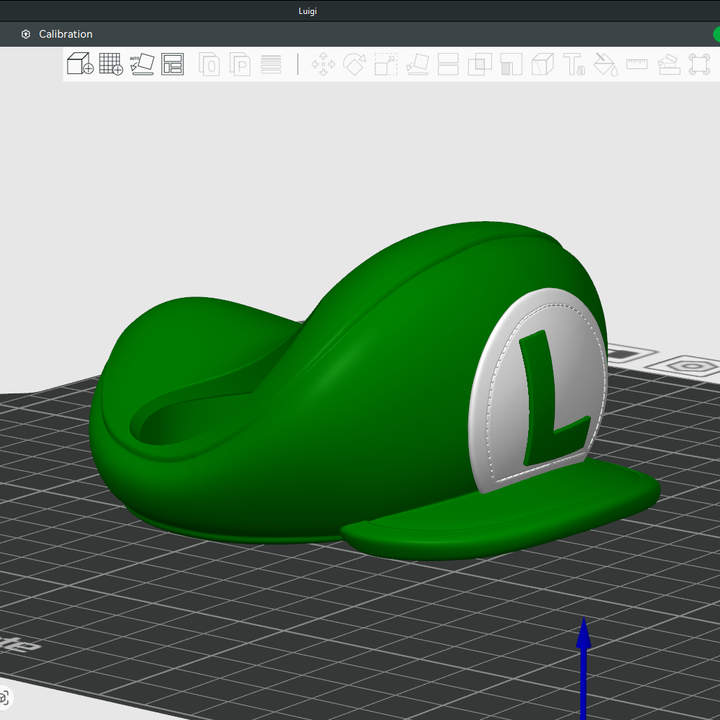Screen dimensions: 720x720
Task: Add a new plate with the grid icon
Action: pyautogui.click(x=111, y=65)
